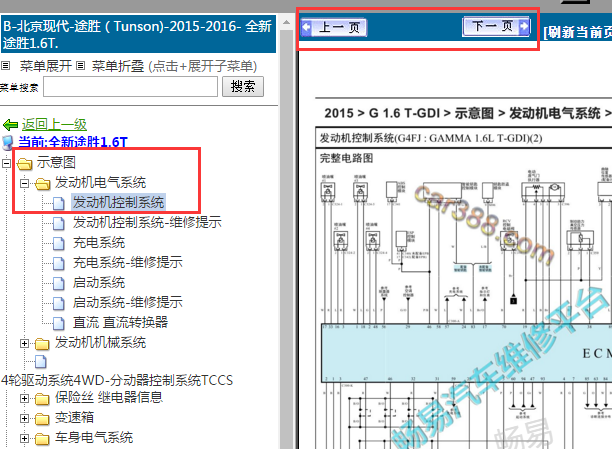Image resolution: width=612 pixels, height=449 pixels.
Task: Click the 搜索 search button
Action: 243,86
